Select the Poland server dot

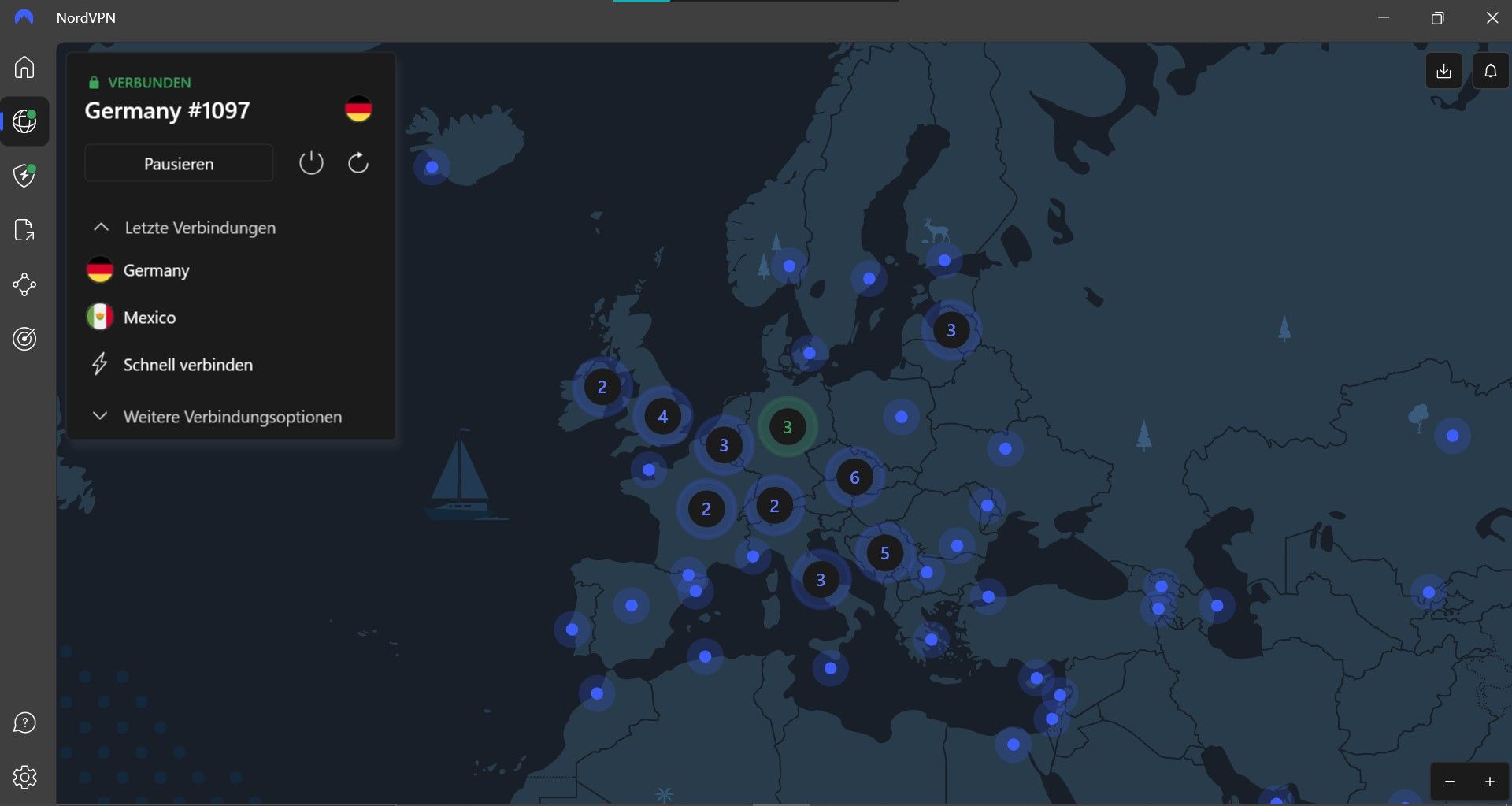(902, 417)
